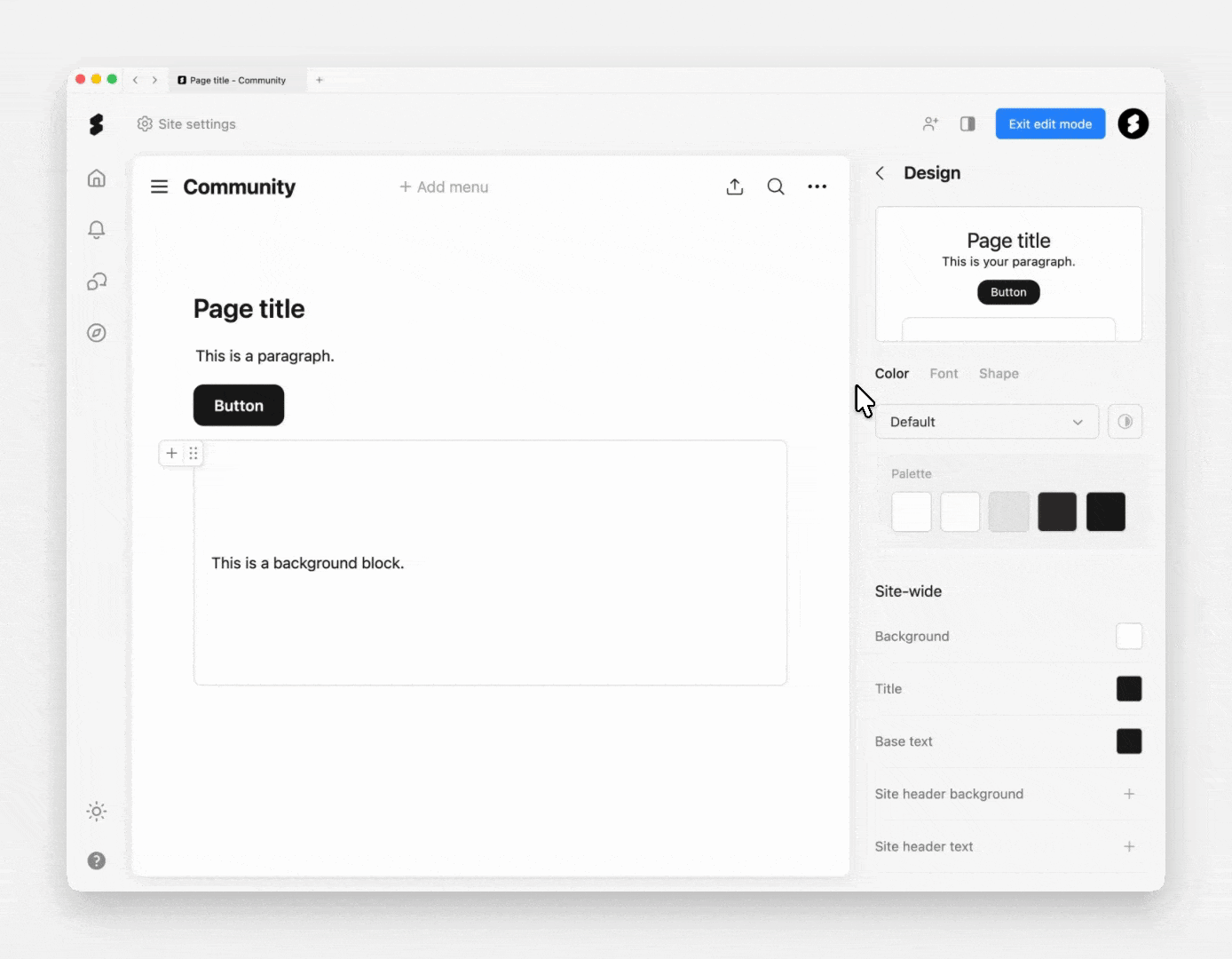
Task: Click the Exit edit mode button
Action: (1050, 124)
